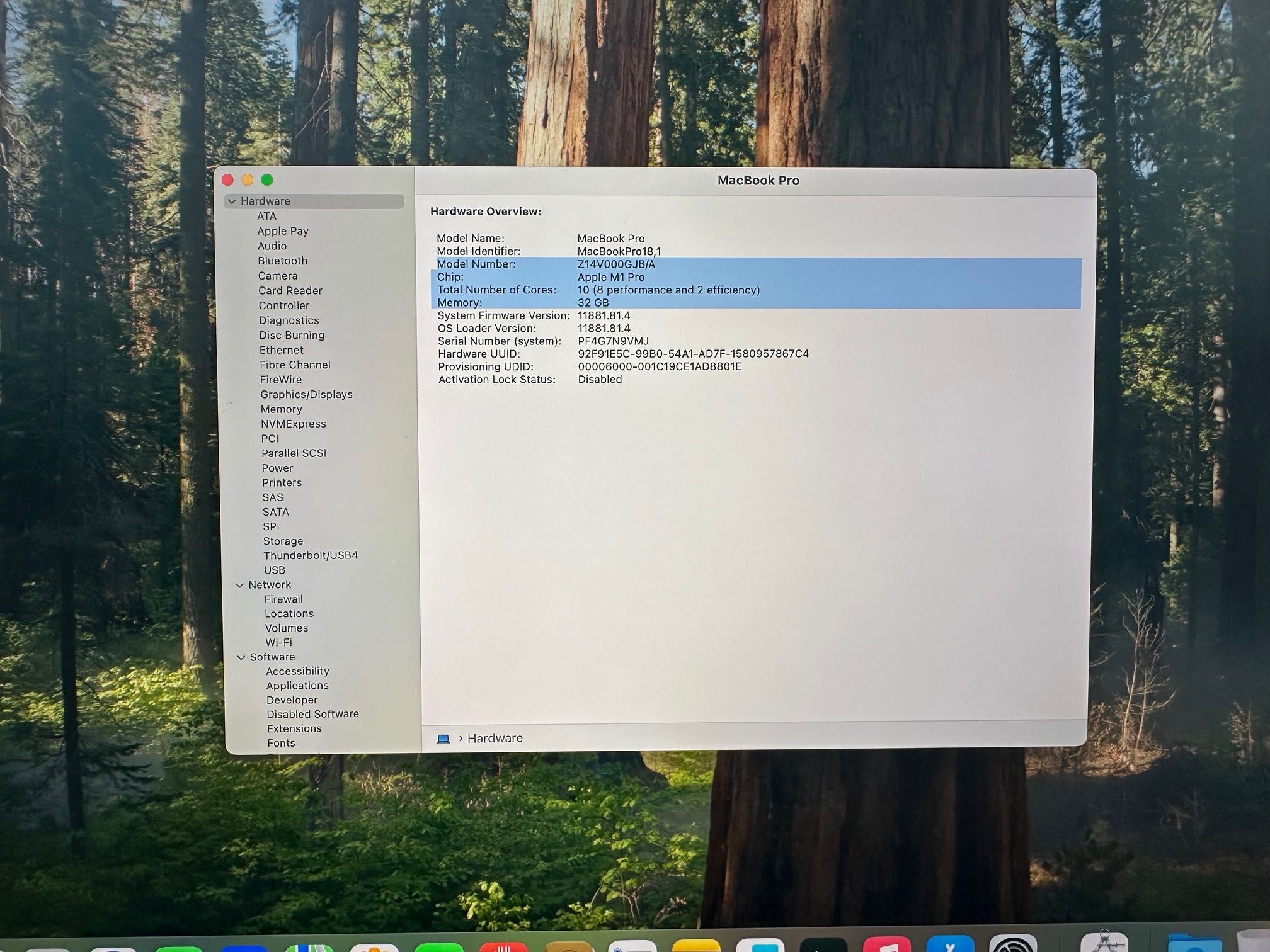Select the serial number 'PF4G7N9VMJ'
The width and height of the screenshot is (1270, 952).
coord(614,341)
